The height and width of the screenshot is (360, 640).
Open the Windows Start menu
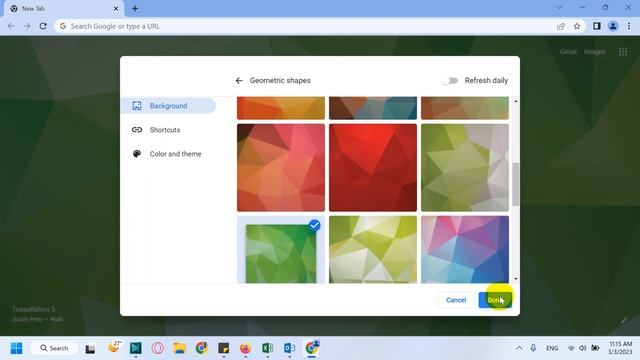tap(16, 348)
